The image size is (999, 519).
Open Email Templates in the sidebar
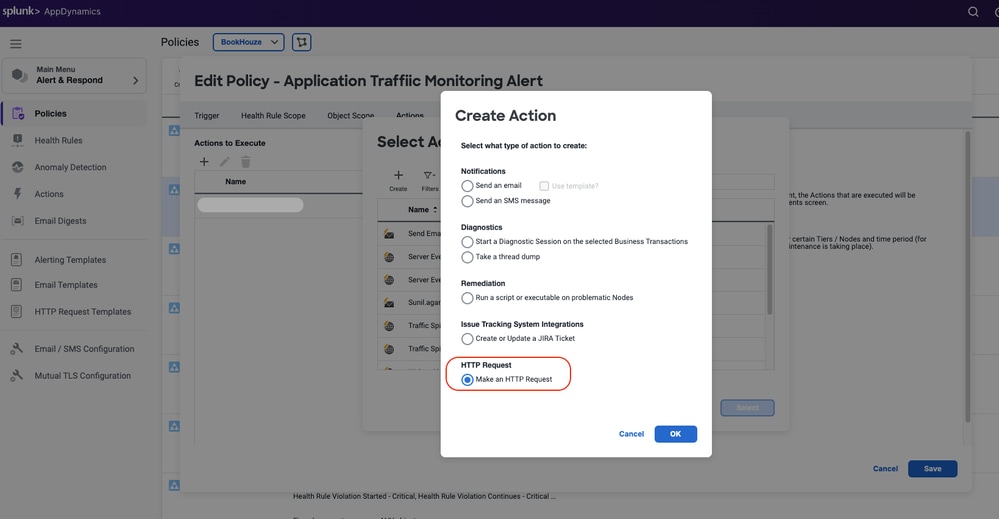pos(66,285)
